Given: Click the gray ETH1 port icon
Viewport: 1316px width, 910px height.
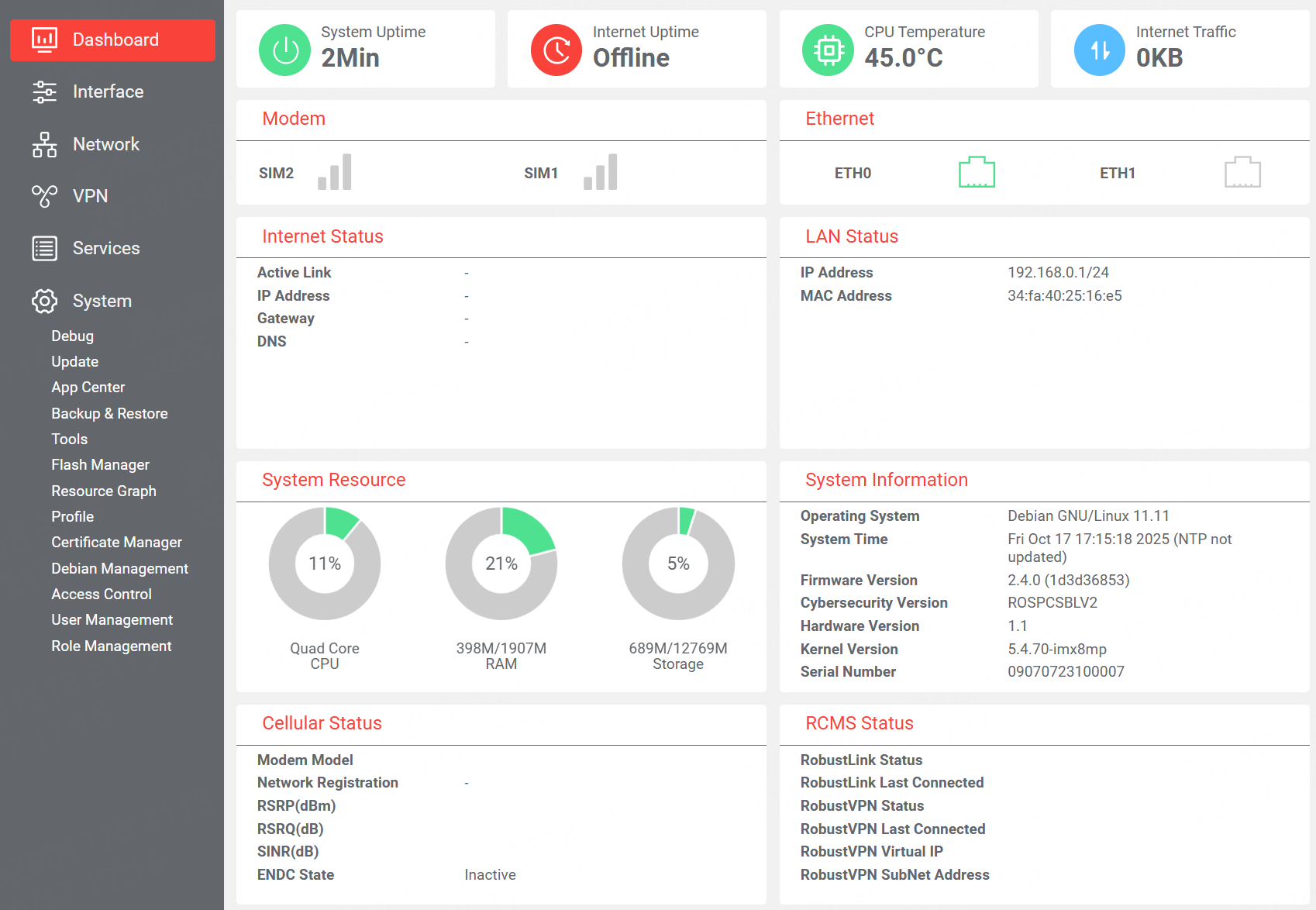Looking at the screenshot, I should (1242, 172).
